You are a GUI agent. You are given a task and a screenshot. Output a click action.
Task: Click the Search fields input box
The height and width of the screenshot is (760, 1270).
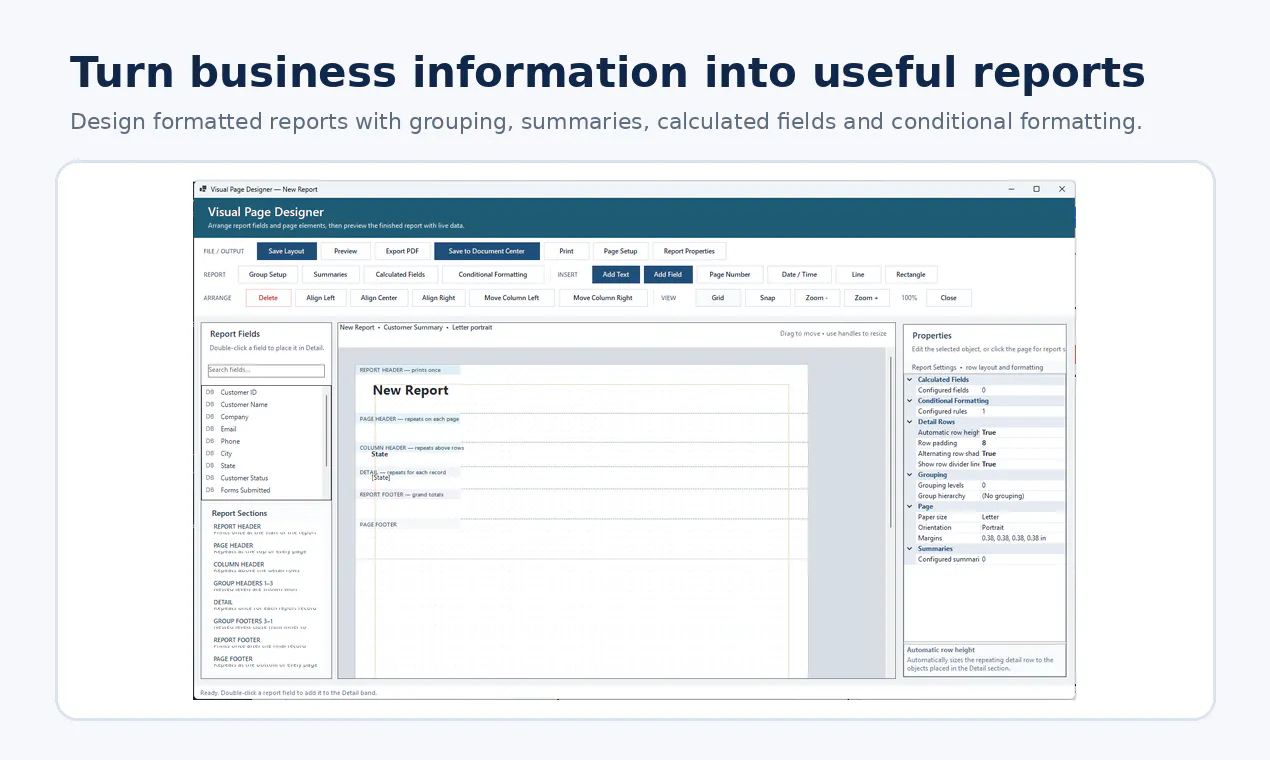[266, 370]
